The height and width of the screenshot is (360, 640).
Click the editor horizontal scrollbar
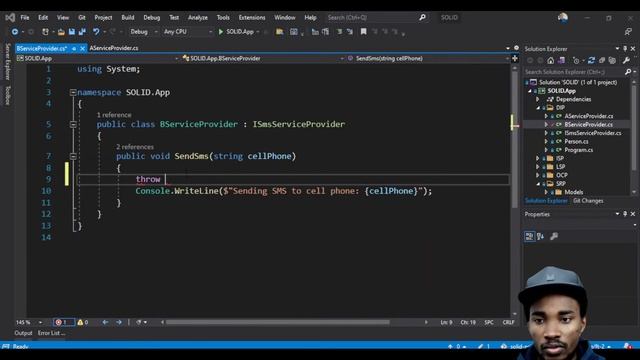pos(277,322)
